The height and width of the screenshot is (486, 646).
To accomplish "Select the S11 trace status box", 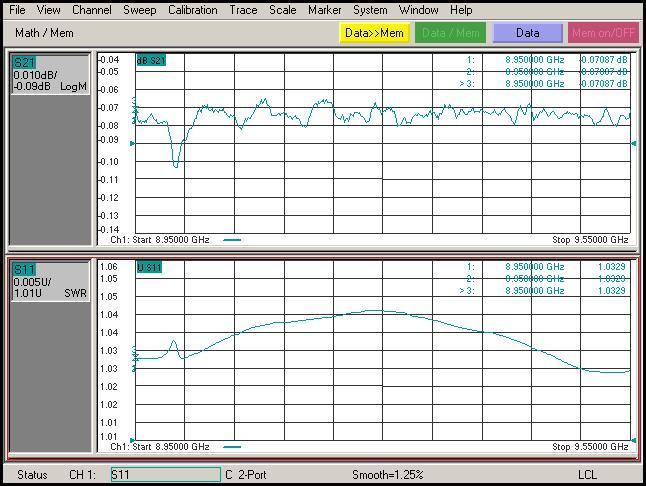I will point(50,282).
